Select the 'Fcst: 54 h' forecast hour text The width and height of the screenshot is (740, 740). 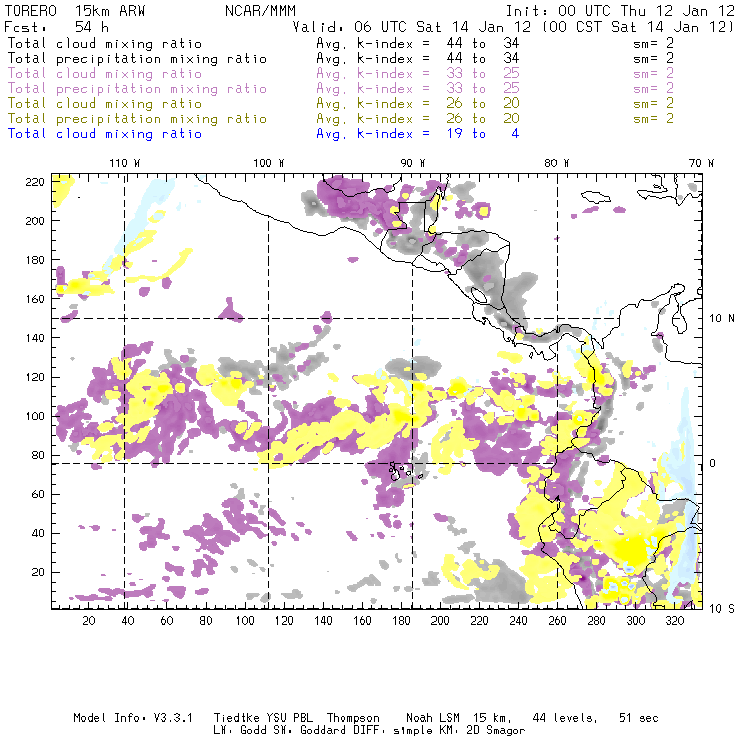click(56, 27)
